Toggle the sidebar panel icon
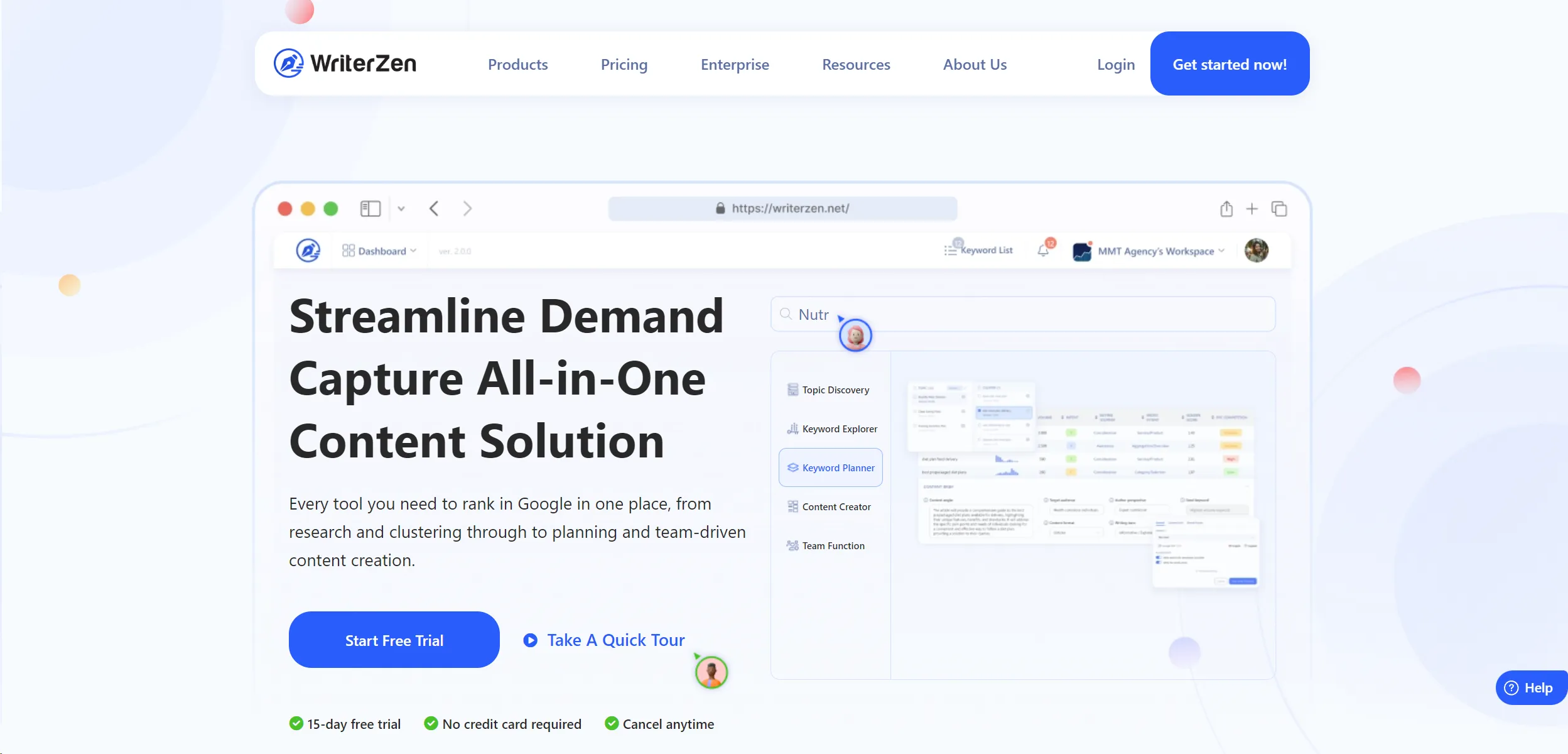 coord(370,209)
